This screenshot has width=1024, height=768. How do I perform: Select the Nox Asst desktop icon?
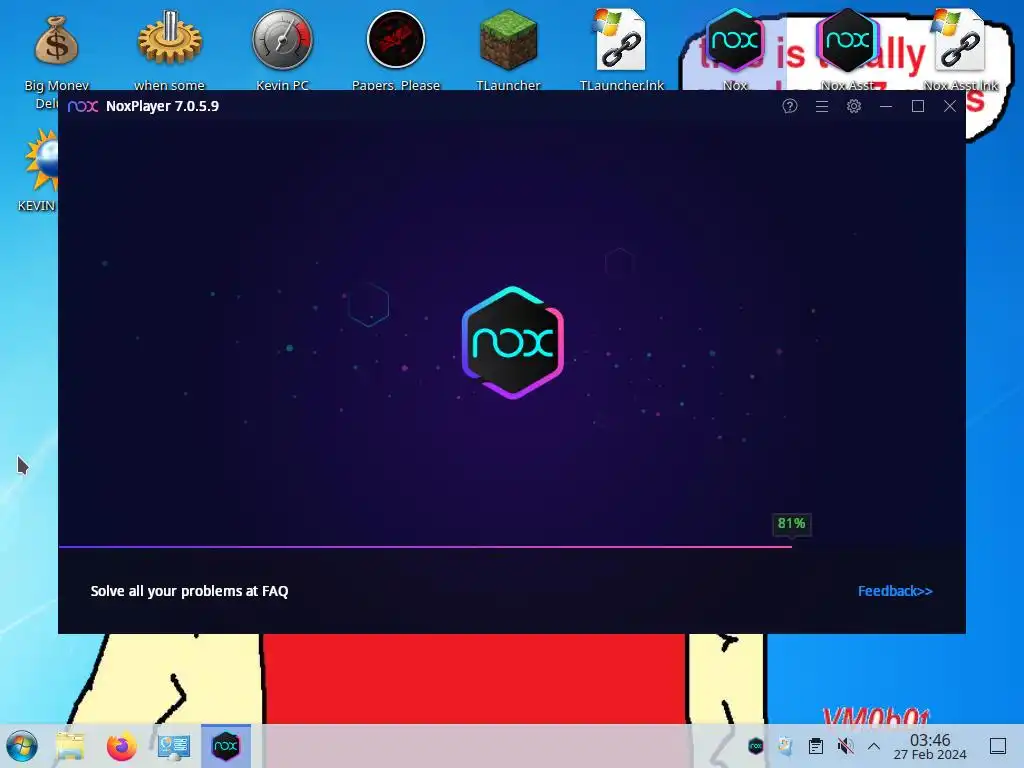[x=848, y=40]
